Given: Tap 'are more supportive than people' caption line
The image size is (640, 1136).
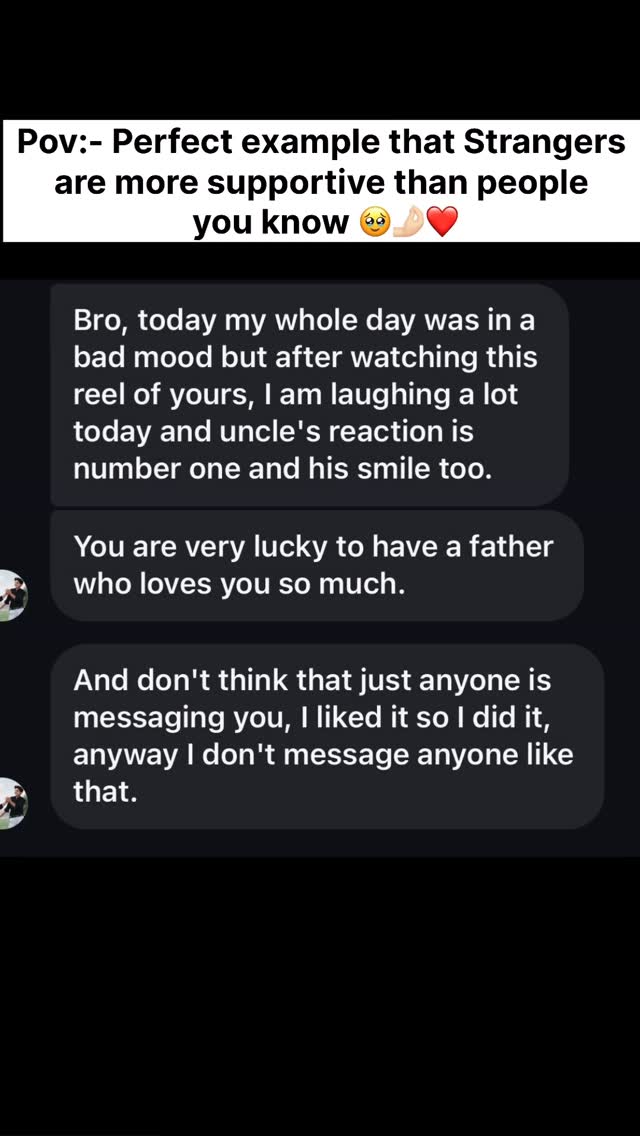Looking at the screenshot, I should point(320,183).
